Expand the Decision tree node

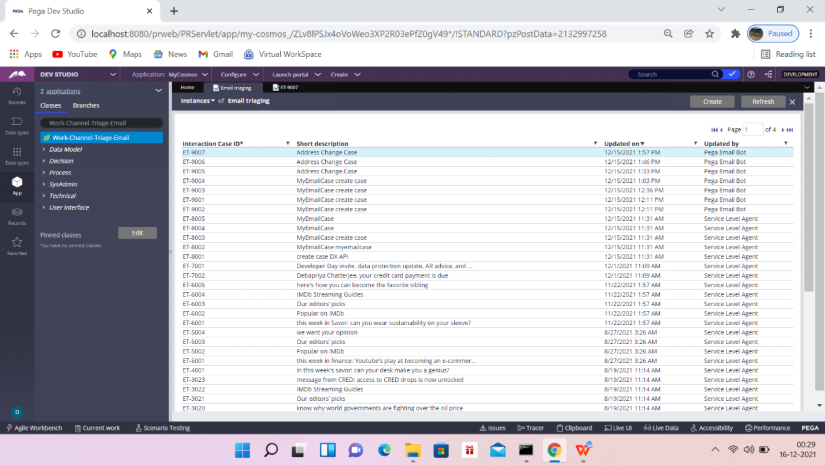[x=44, y=161]
